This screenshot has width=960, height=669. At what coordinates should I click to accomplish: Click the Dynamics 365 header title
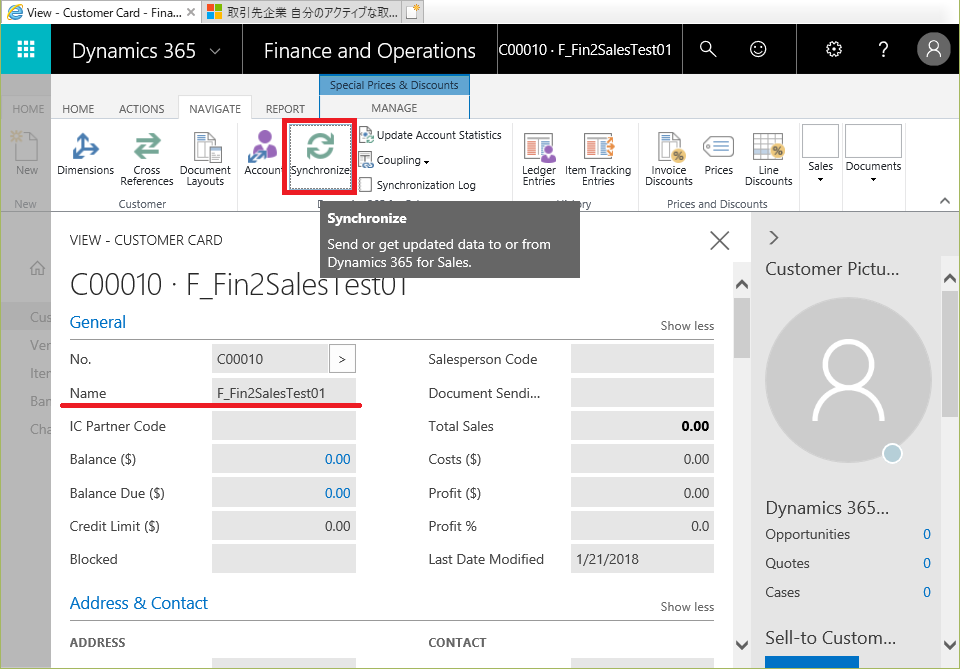tap(133, 51)
